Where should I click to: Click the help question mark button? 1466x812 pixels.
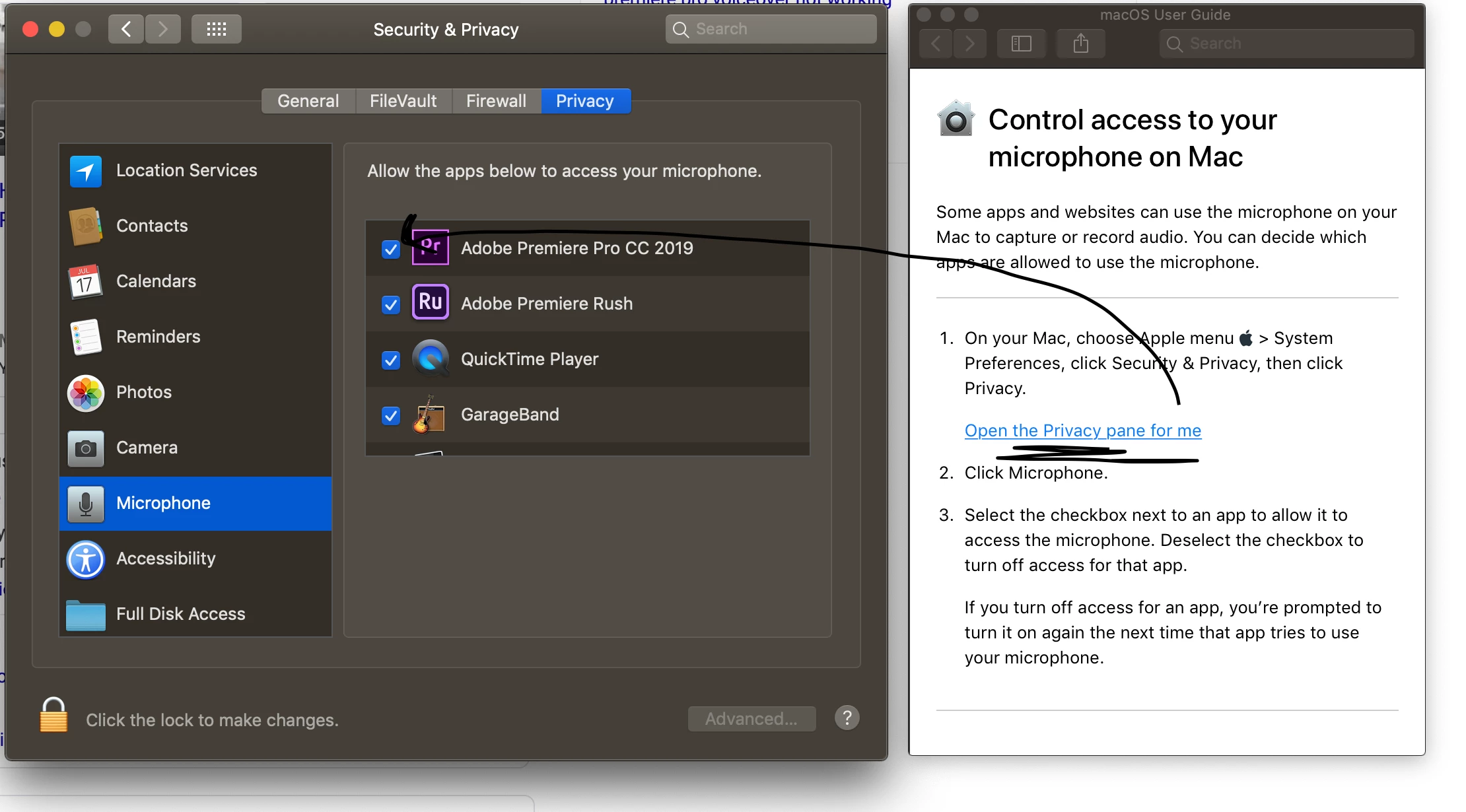point(847,718)
